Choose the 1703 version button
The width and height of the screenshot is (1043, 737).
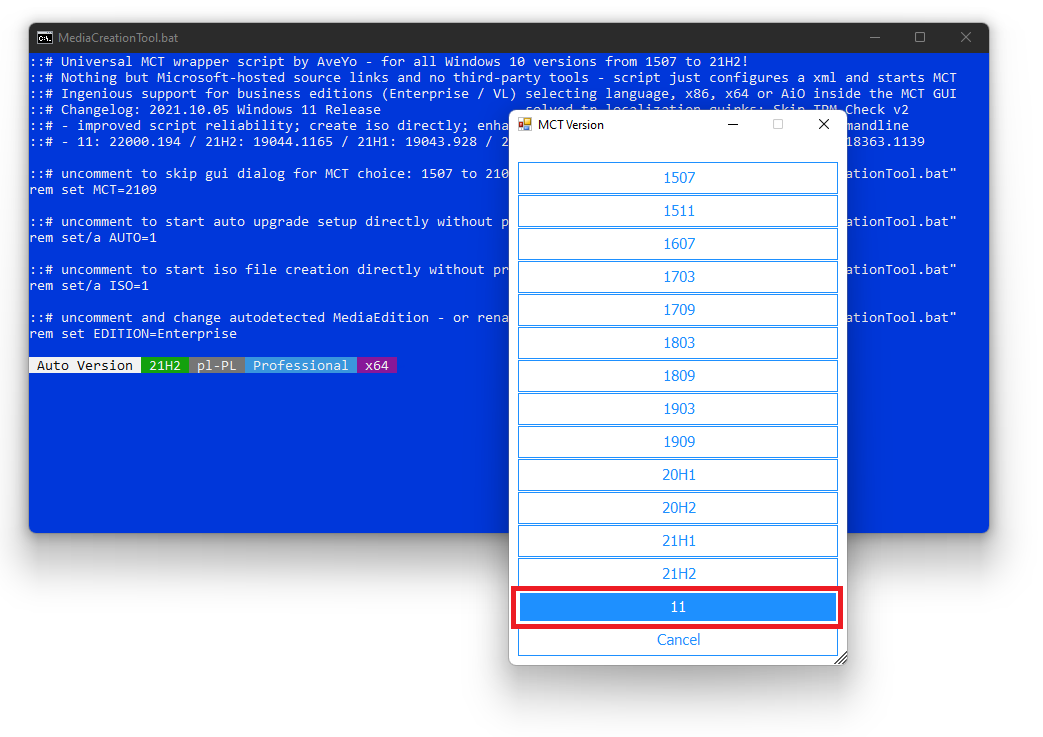(x=678, y=277)
